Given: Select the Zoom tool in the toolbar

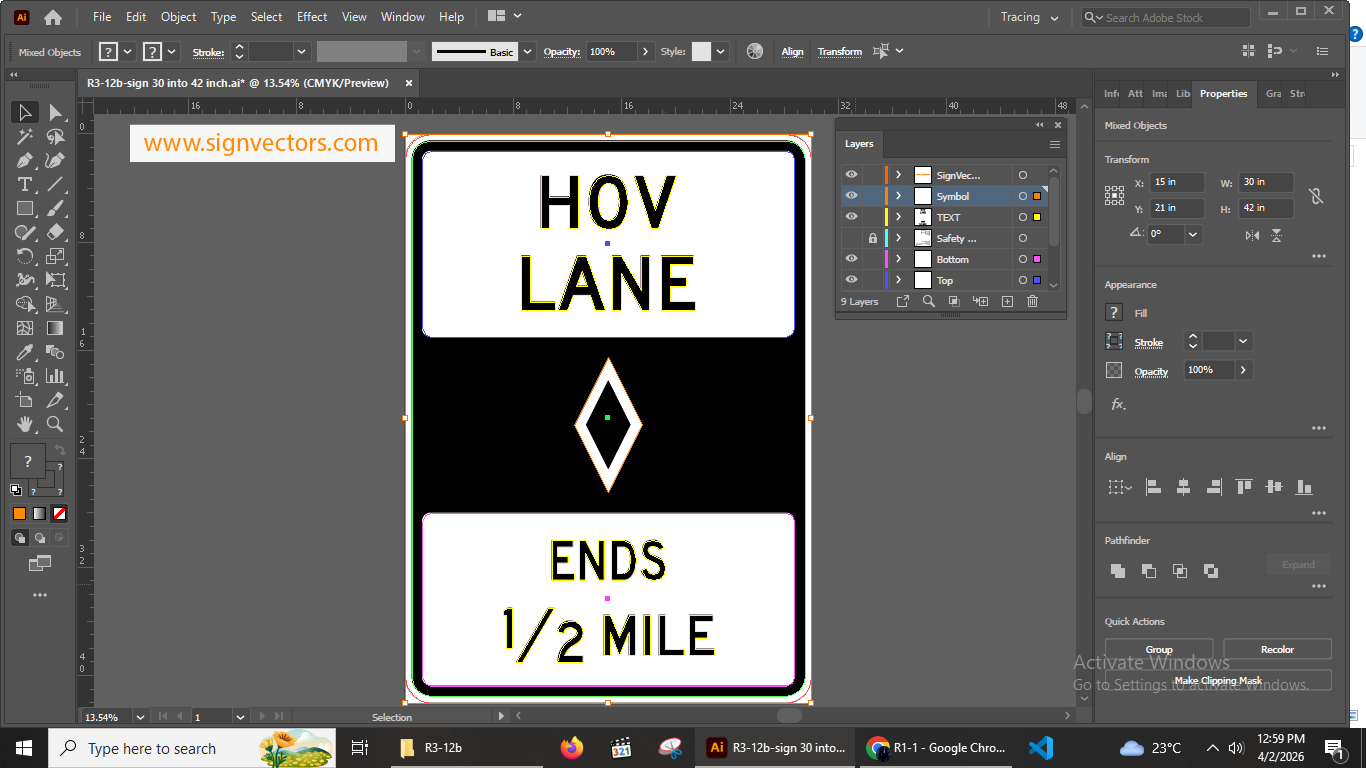Looking at the screenshot, I should pyautogui.click(x=55, y=424).
